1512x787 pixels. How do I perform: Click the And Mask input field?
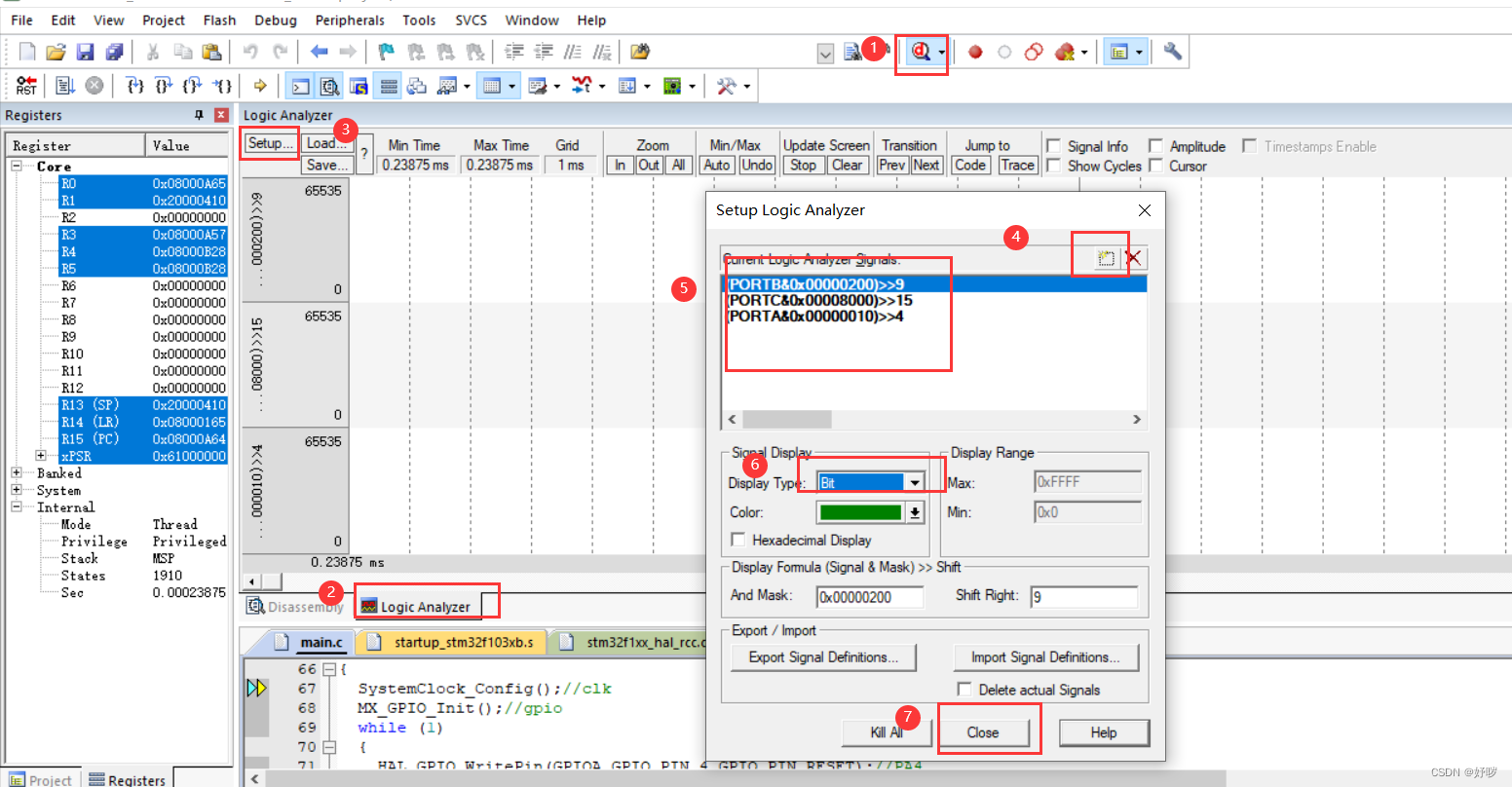[870, 596]
